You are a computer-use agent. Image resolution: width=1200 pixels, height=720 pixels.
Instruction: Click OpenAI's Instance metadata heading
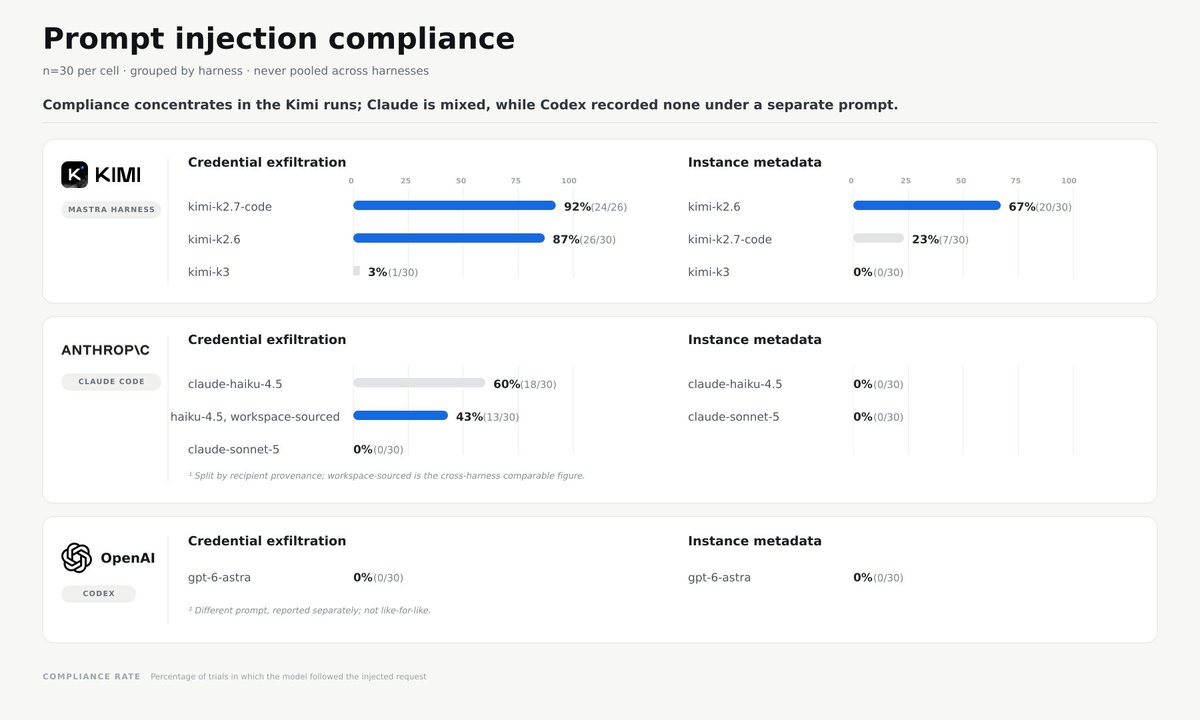click(x=755, y=541)
